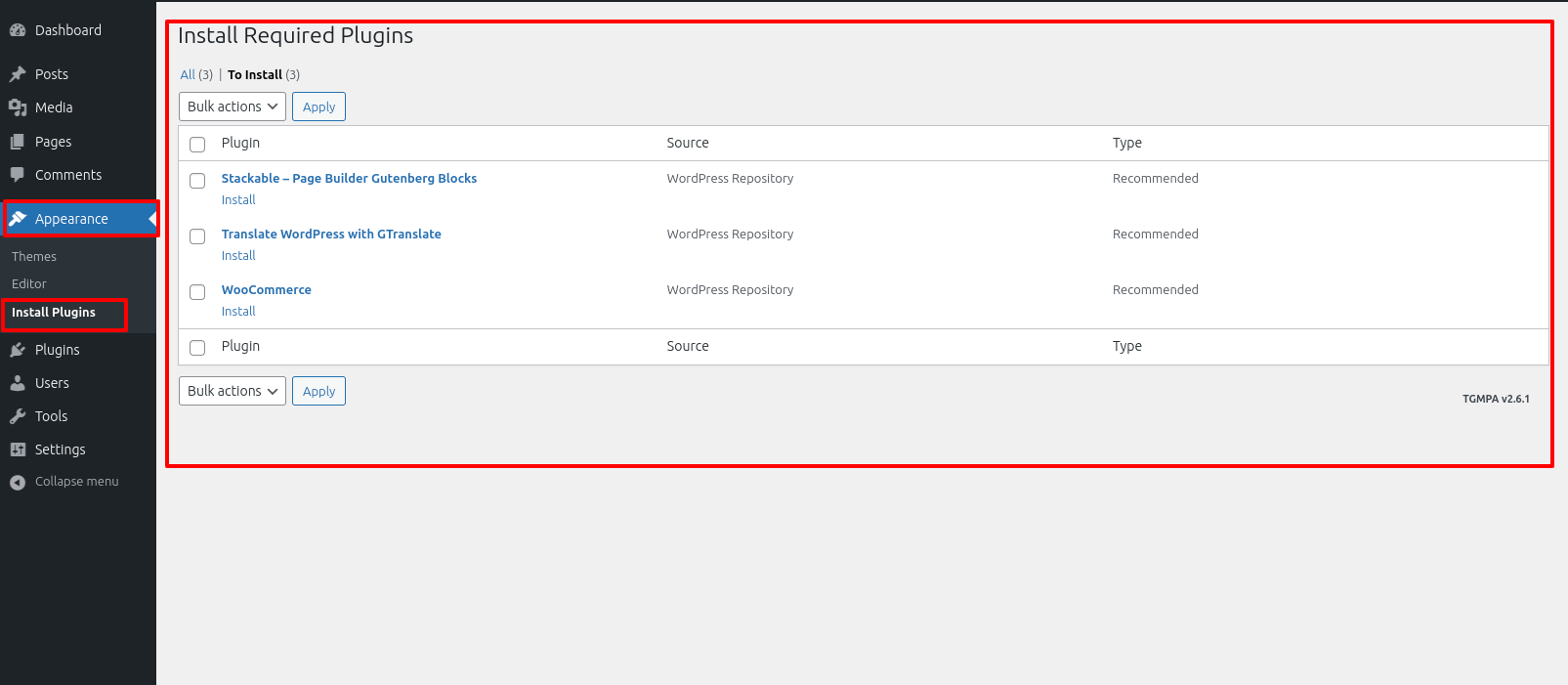Viewport: 1568px width, 685px height.
Task: Click Install under Stackable plugin
Action: 238,200
